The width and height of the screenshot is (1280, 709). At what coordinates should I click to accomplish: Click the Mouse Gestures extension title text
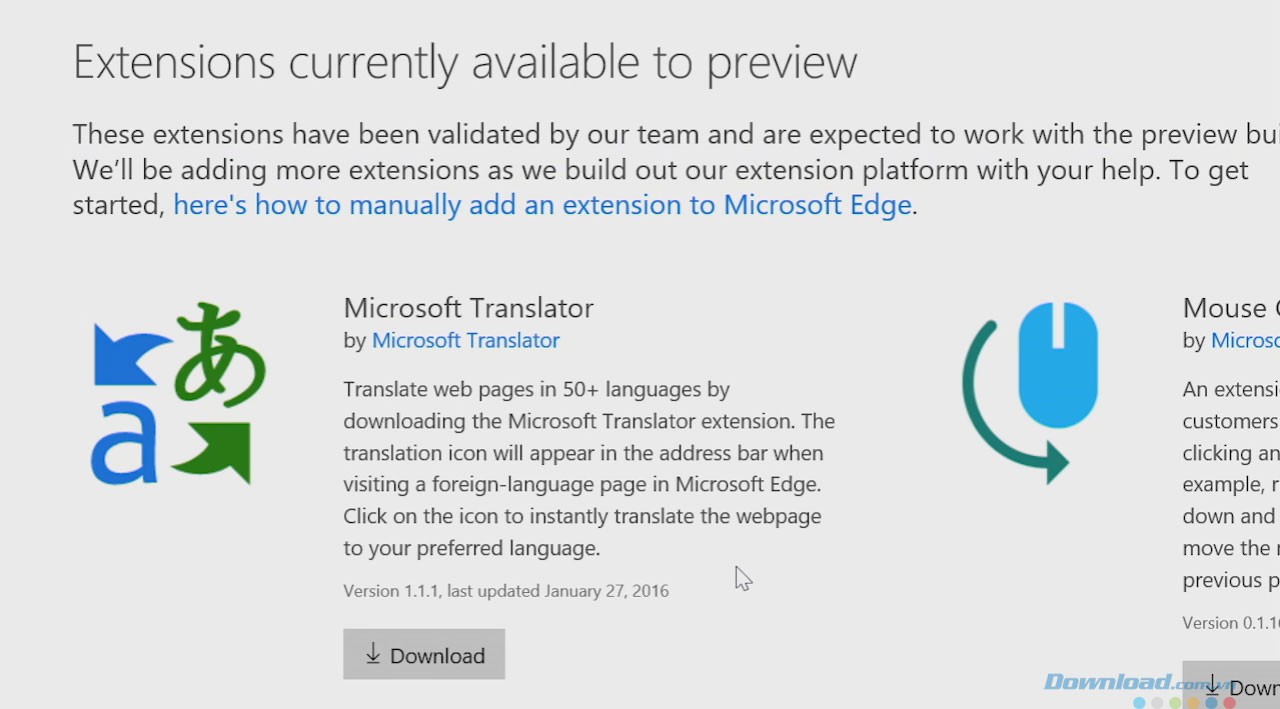pos(1228,308)
